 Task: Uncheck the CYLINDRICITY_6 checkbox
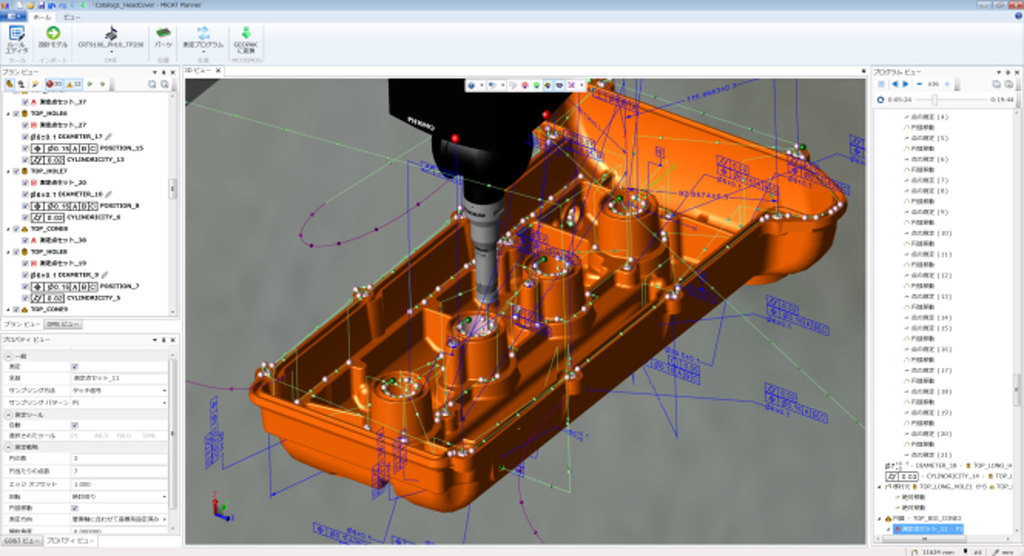point(25,217)
